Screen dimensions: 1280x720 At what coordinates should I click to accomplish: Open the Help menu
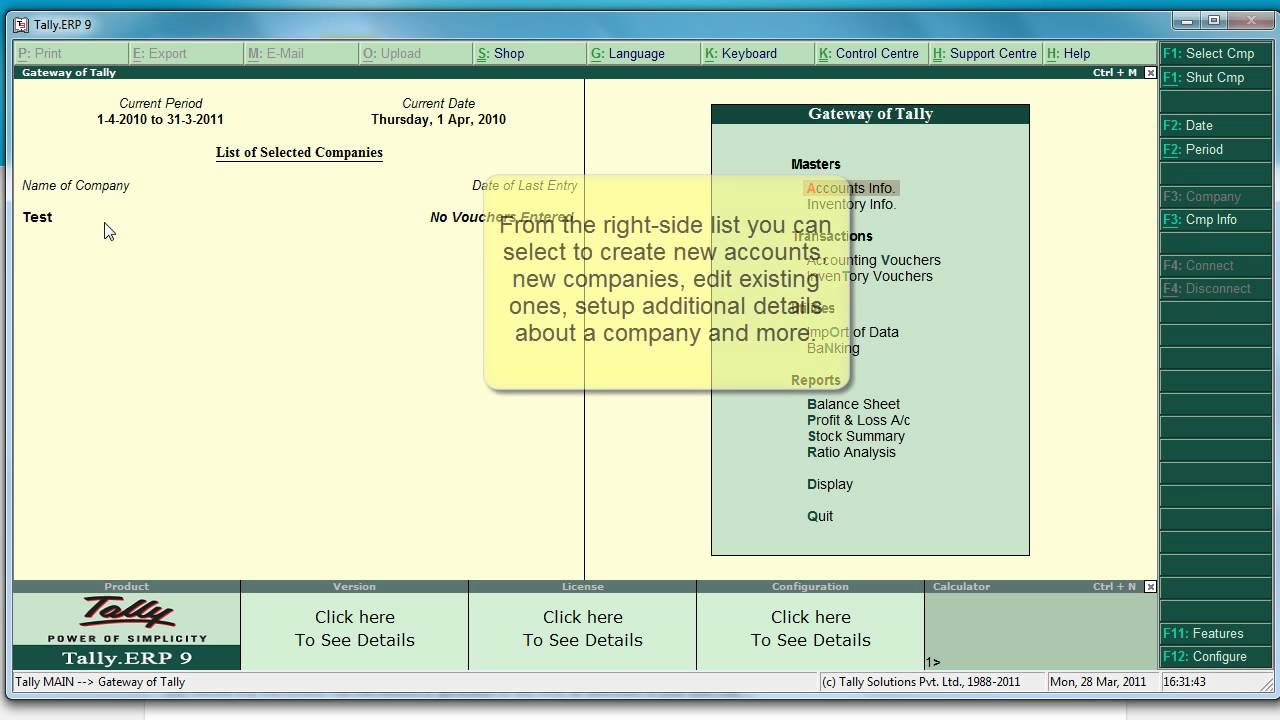(x=1099, y=54)
